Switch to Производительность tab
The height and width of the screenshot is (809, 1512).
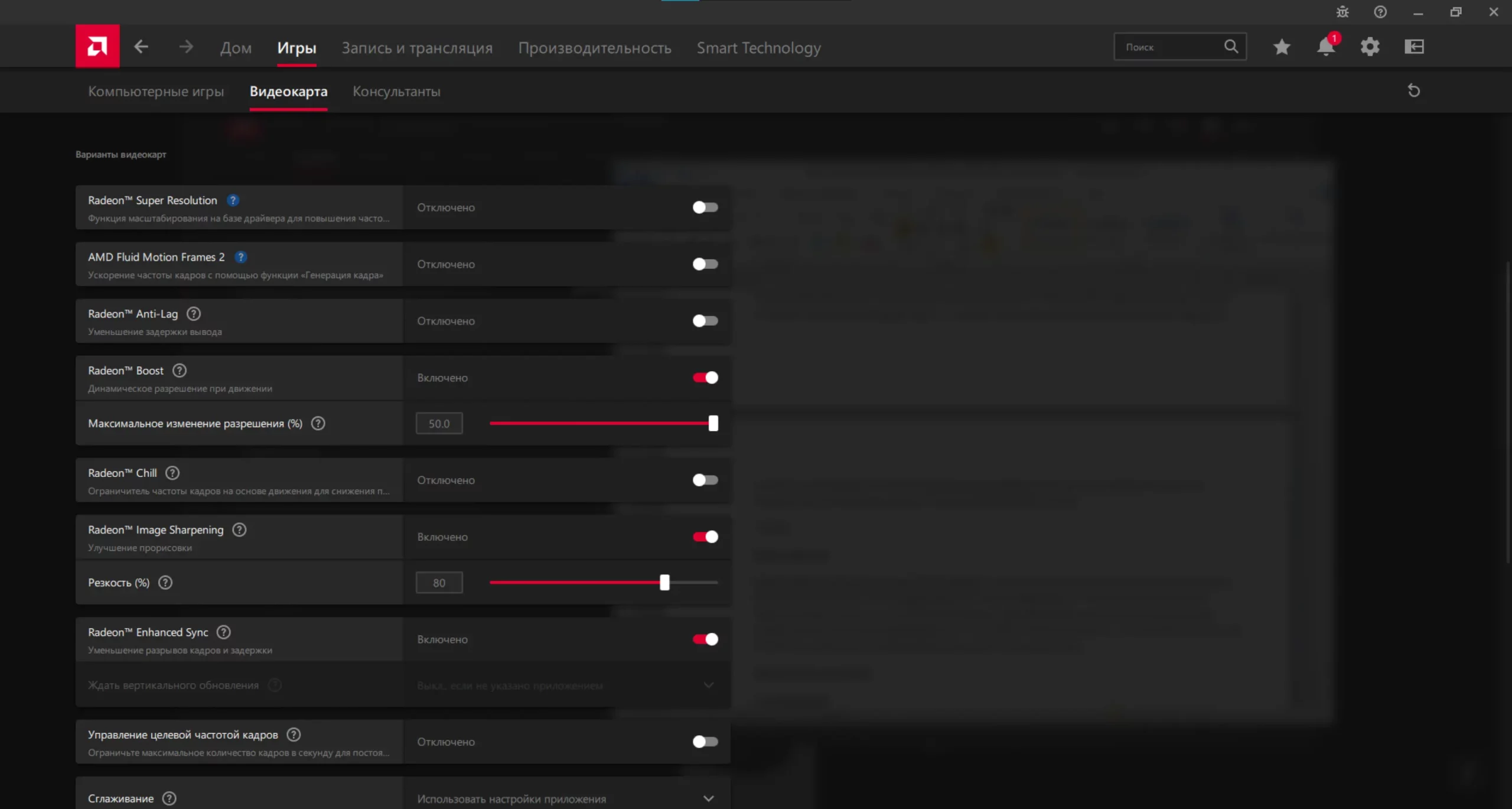(594, 48)
